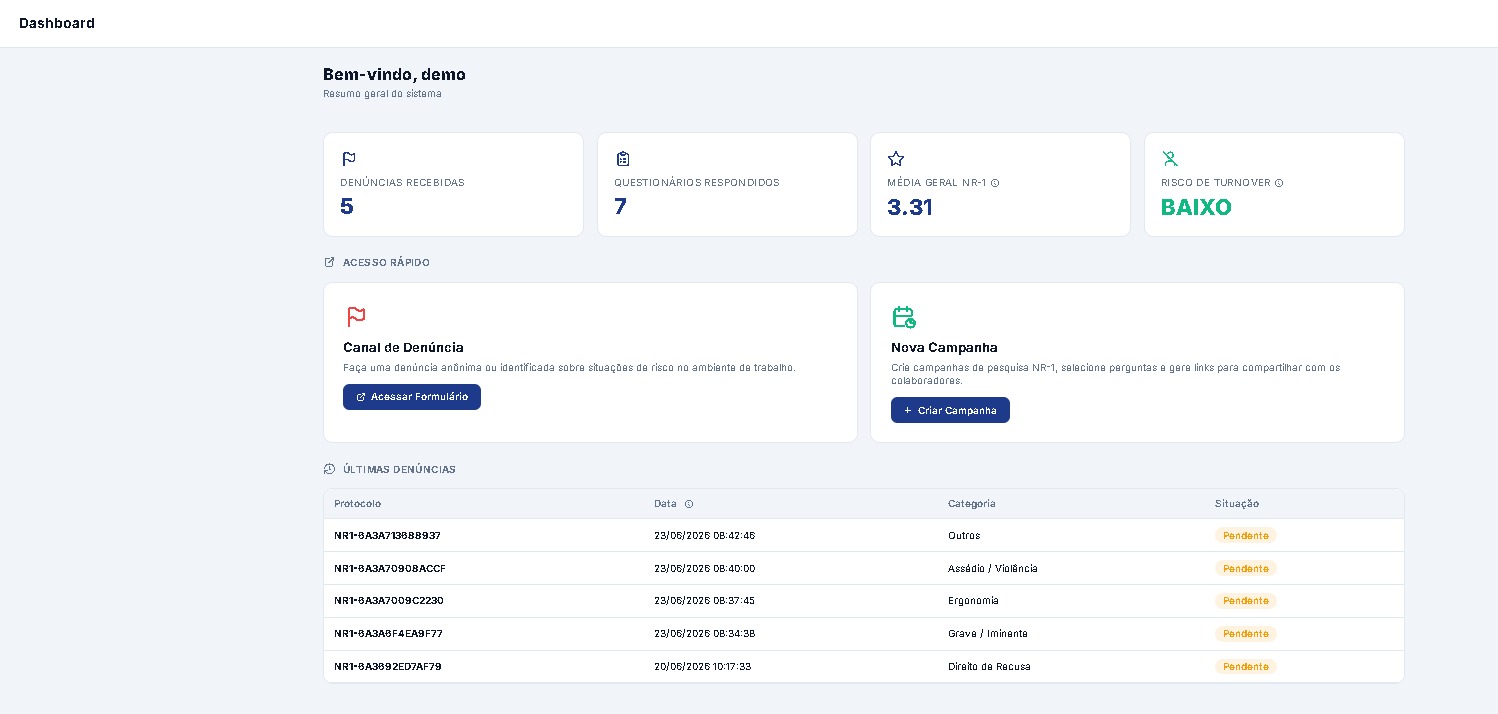Click the BAIXO turnover risk value
1498x714 pixels.
[x=1196, y=207]
